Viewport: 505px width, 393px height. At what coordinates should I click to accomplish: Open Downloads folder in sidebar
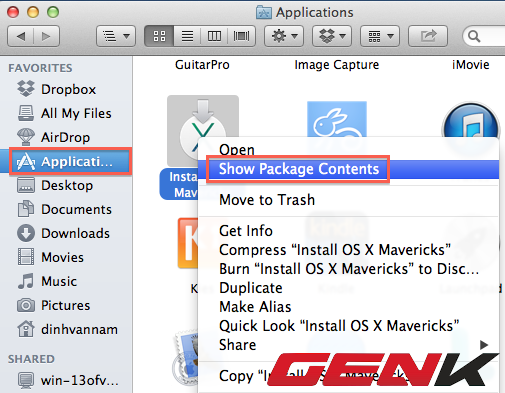[x=66, y=233]
